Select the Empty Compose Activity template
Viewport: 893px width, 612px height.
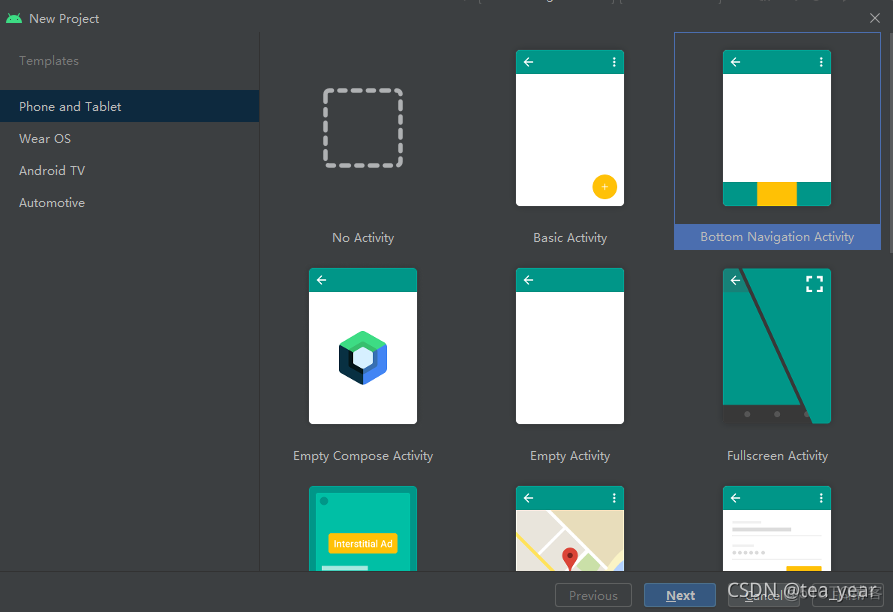pos(362,346)
